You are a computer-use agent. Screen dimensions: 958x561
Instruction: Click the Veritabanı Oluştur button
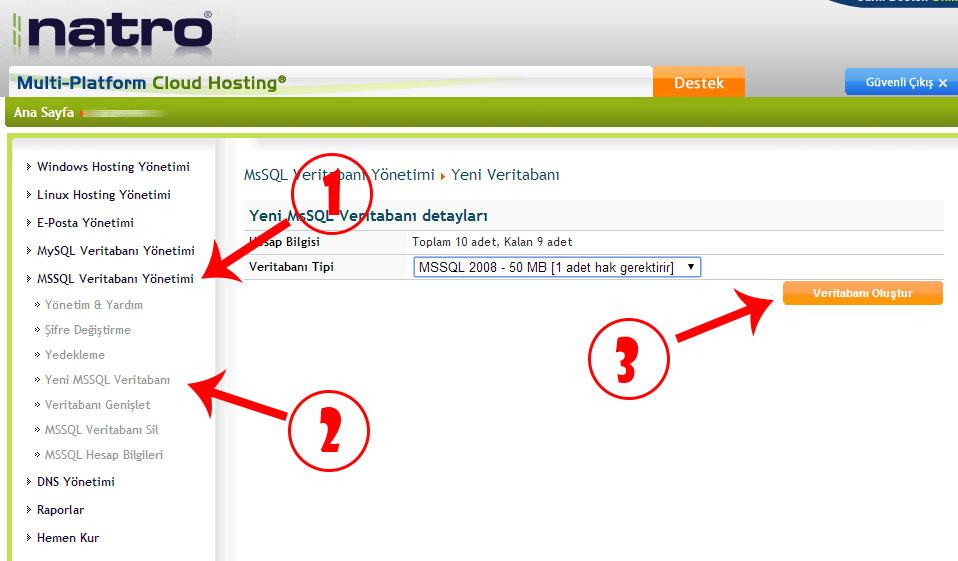pos(863,293)
